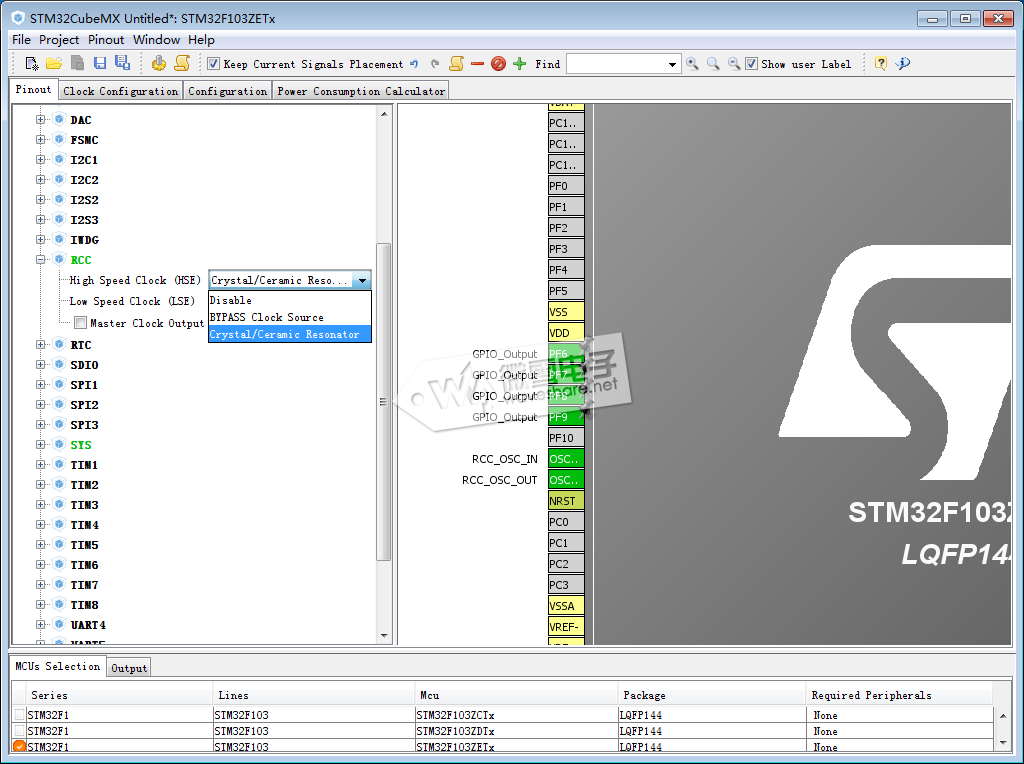This screenshot has height=764, width=1024.
Task: Click the Save Project floppy disk icon
Action: 100,63
